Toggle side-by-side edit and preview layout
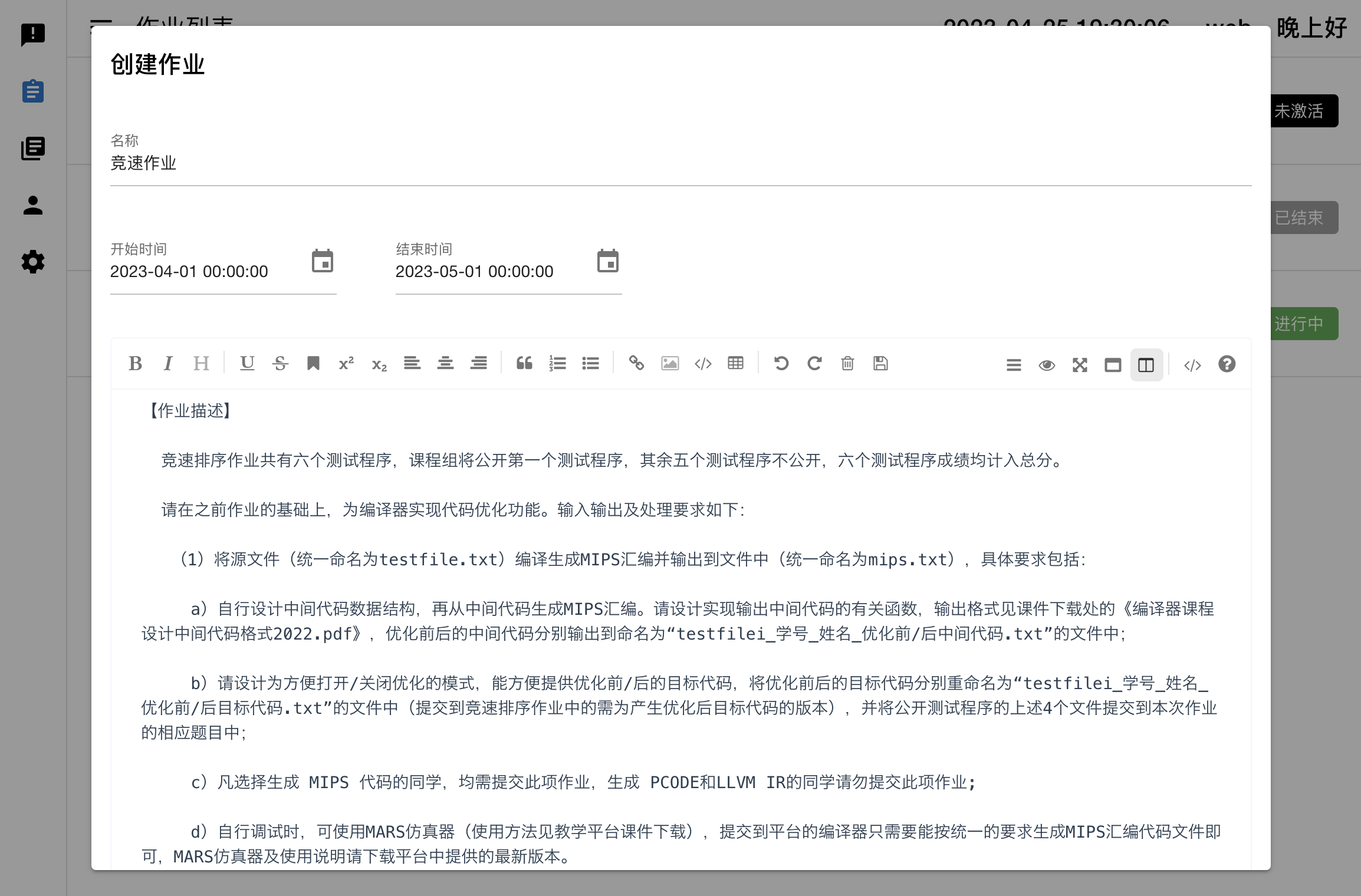1361x896 pixels. [x=1146, y=365]
